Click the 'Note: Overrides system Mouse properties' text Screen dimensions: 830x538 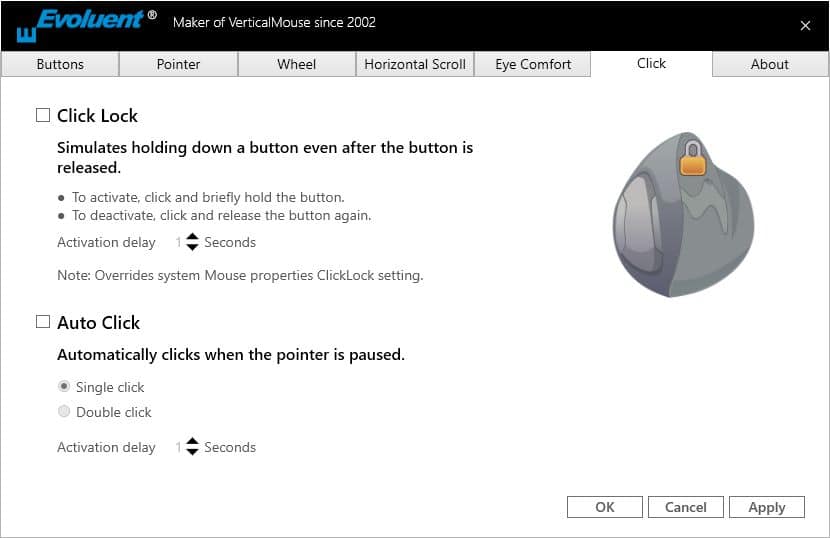tap(240, 275)
